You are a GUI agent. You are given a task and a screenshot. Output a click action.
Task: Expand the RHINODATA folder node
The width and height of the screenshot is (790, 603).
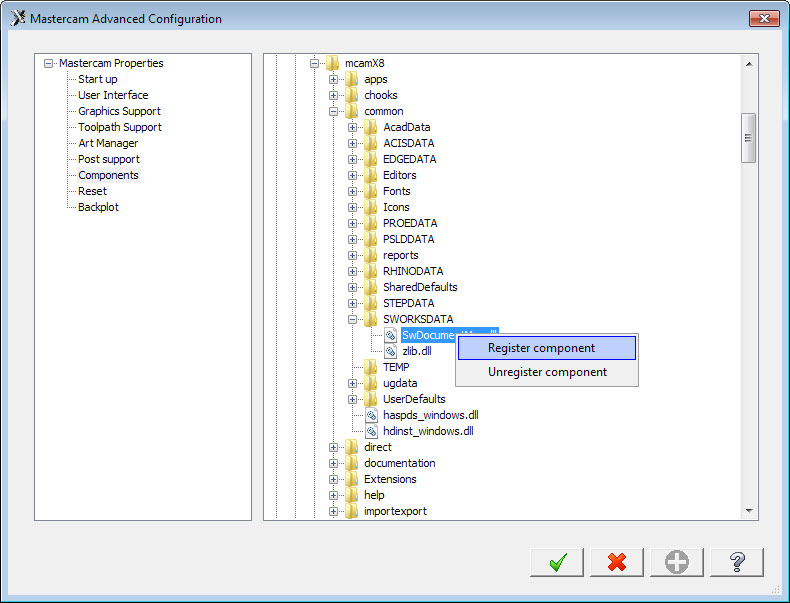coord(353,272)
